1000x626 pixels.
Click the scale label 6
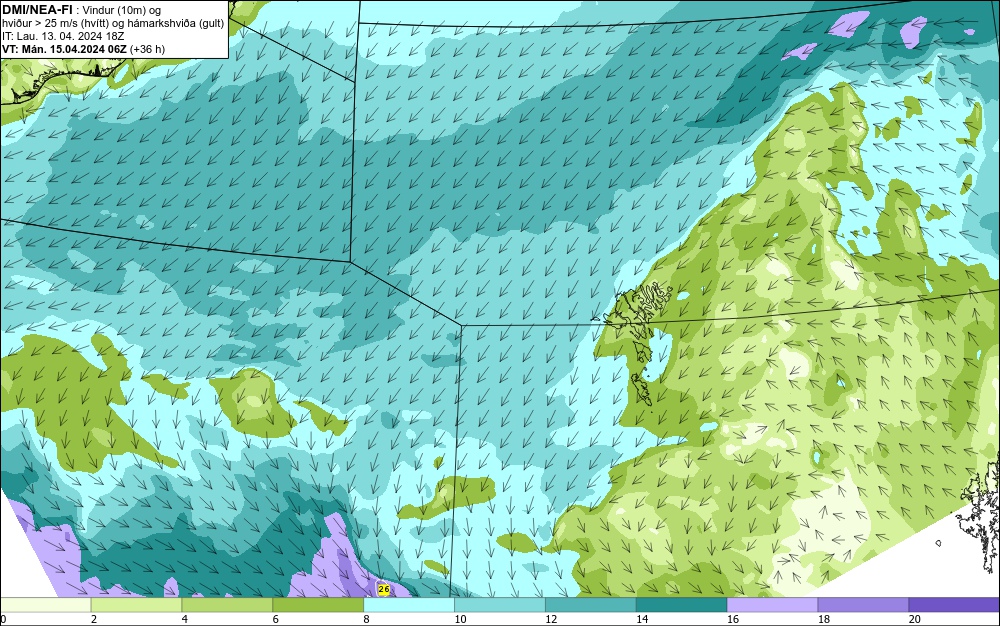pos(276,619)
